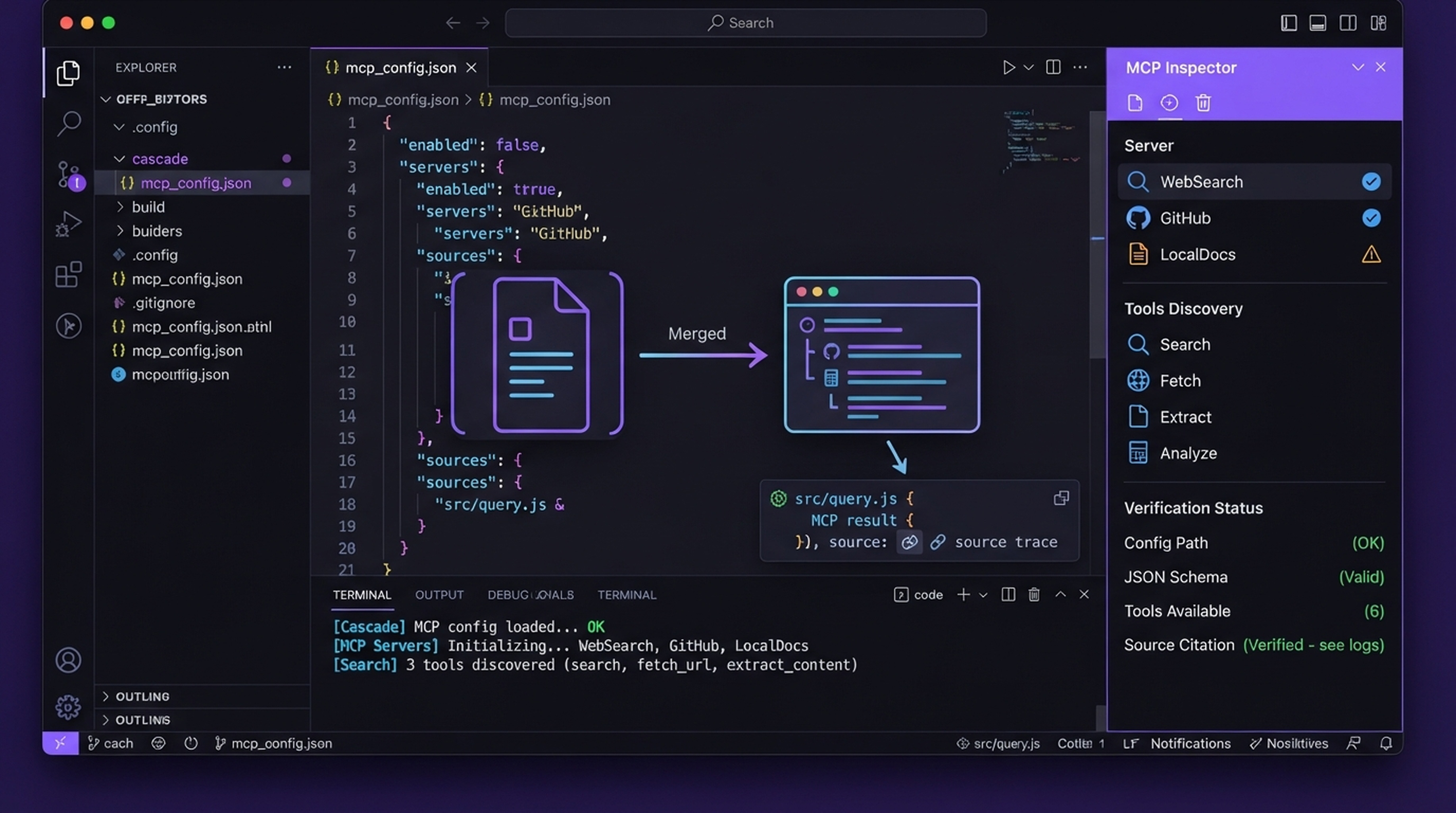Viewport: 1456px width, 813px height.
Task: Open notifications bell in status bar
Action: (x=1386, y=744)
